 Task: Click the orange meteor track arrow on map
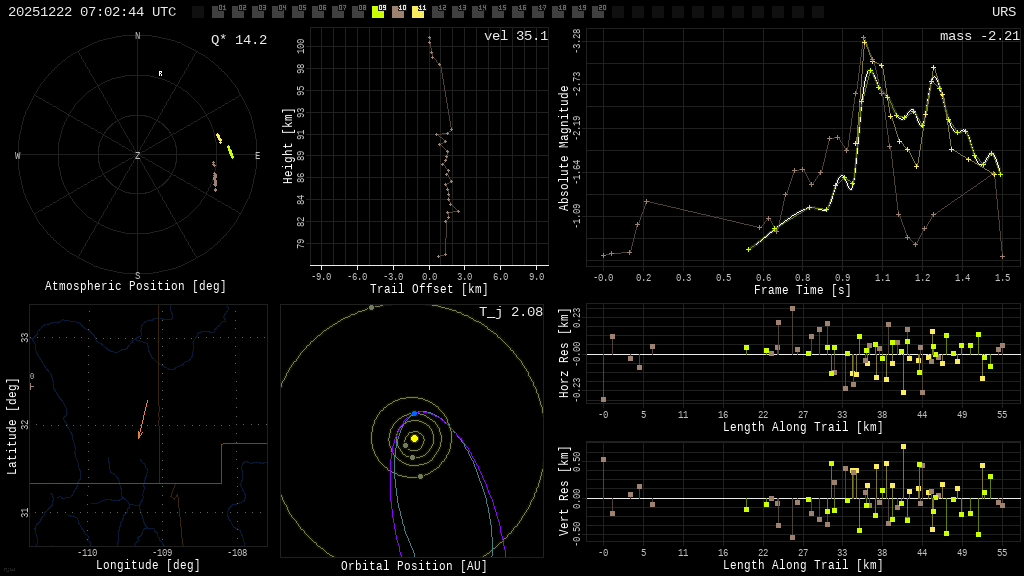click(x=143, y=419)
